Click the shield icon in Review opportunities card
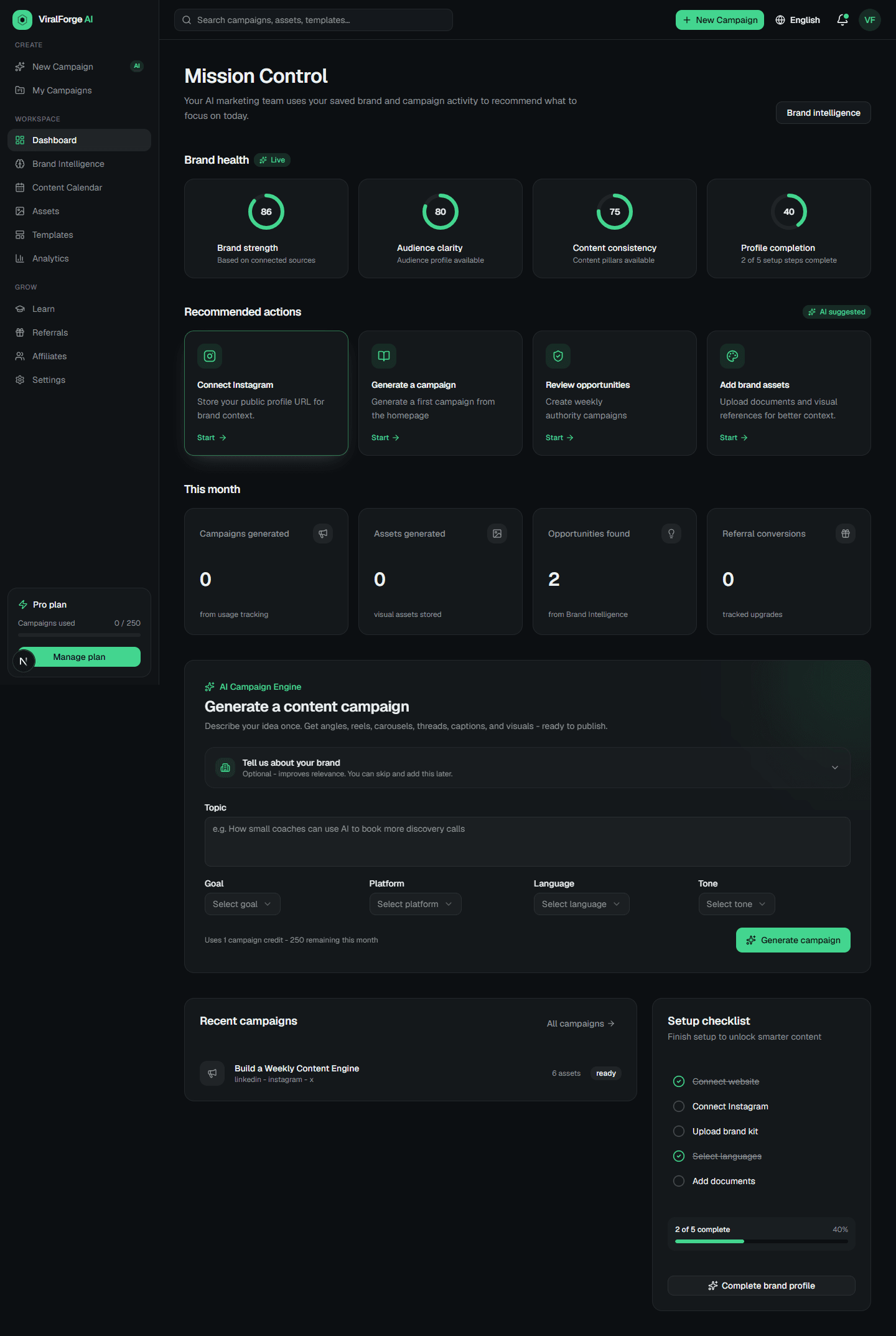Screen dimensions: 896x1336 (558, 356)
